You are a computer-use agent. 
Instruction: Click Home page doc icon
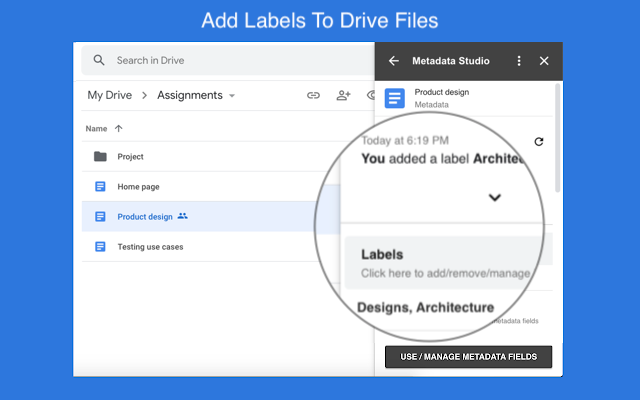pos(100,187)
